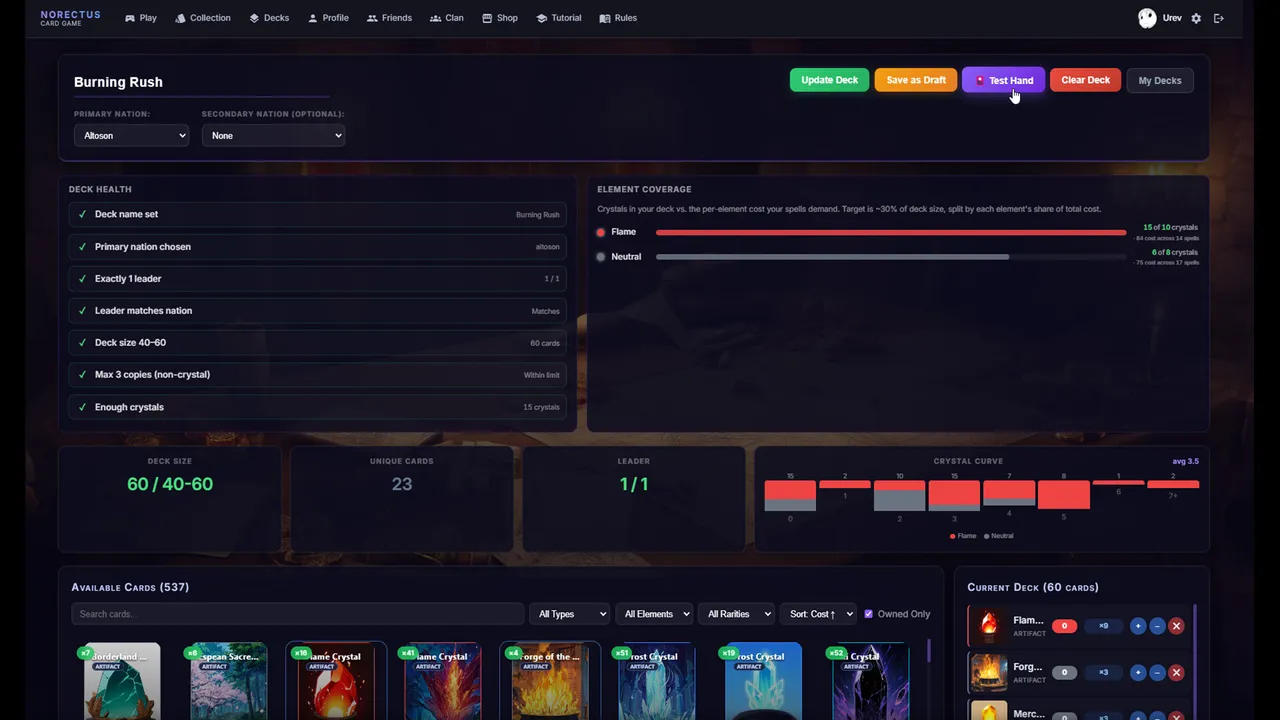Click the 'Leader matches nation' row
The image size is (1280, 720).
[x=318, y=310]
